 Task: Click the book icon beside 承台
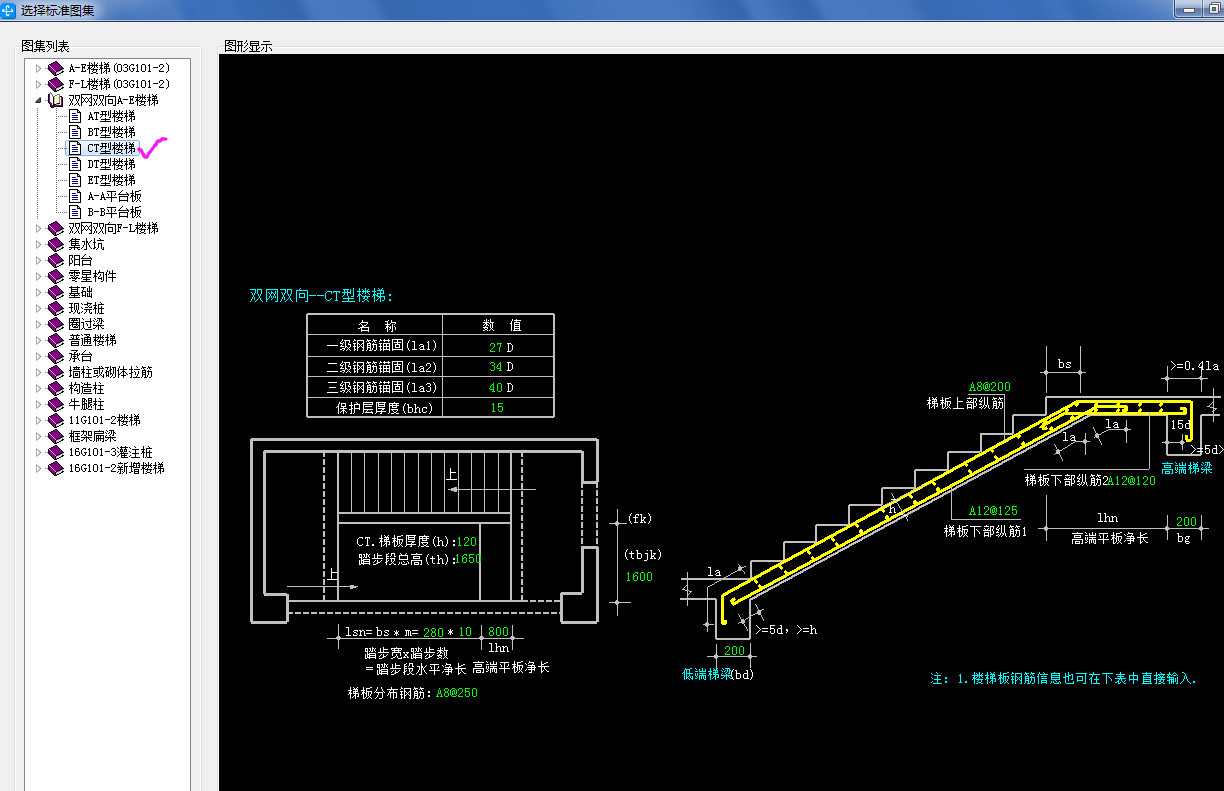pos(56,356)
